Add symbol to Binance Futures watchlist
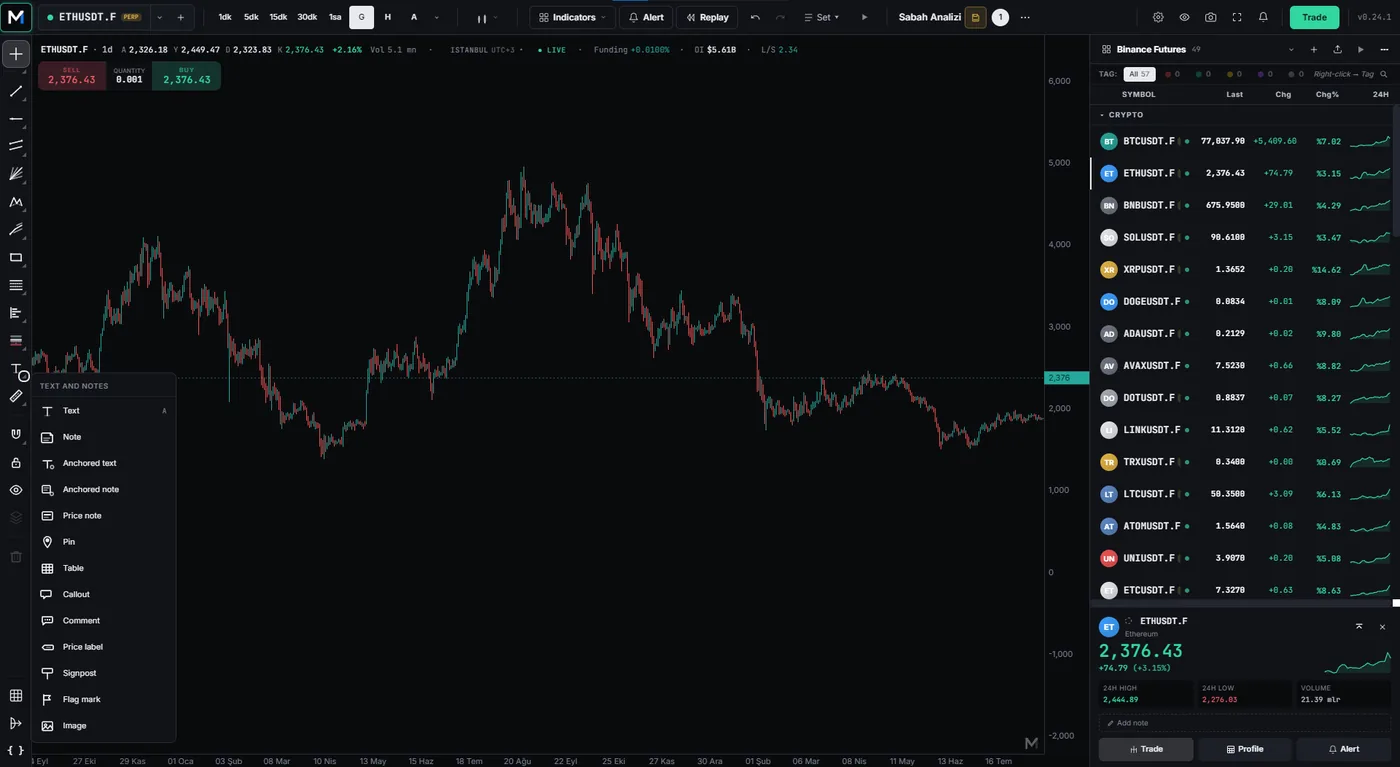1400x767 pixels. tap(1314, 49)
